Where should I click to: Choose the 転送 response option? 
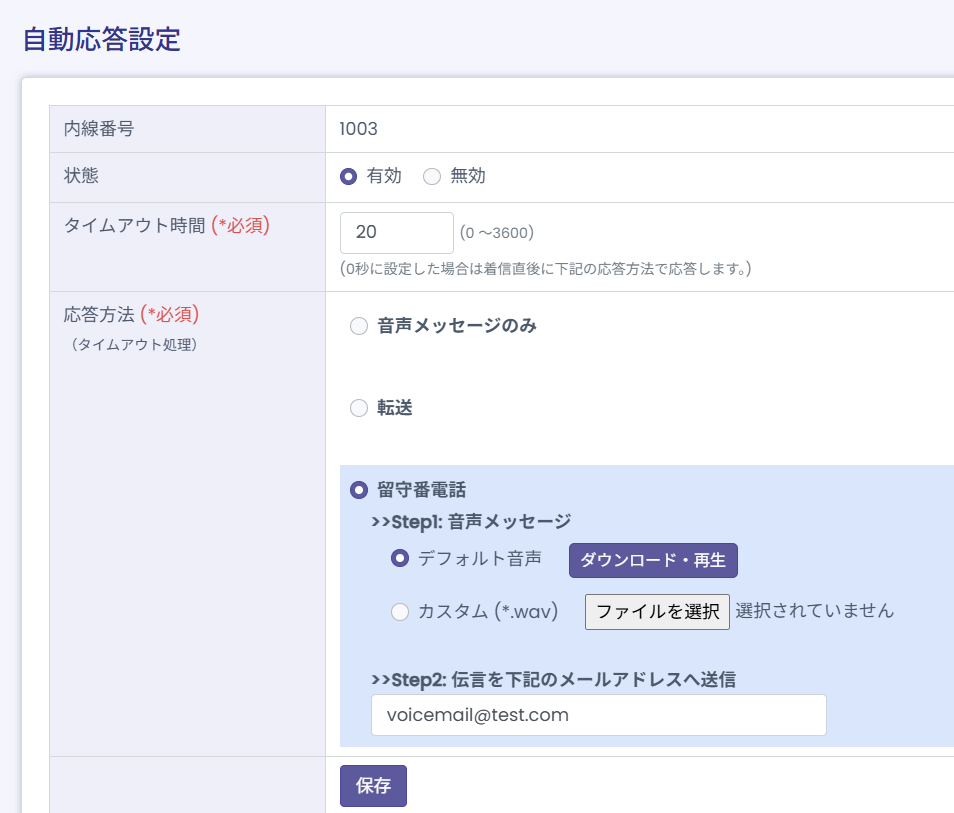[x=359, y=408]
